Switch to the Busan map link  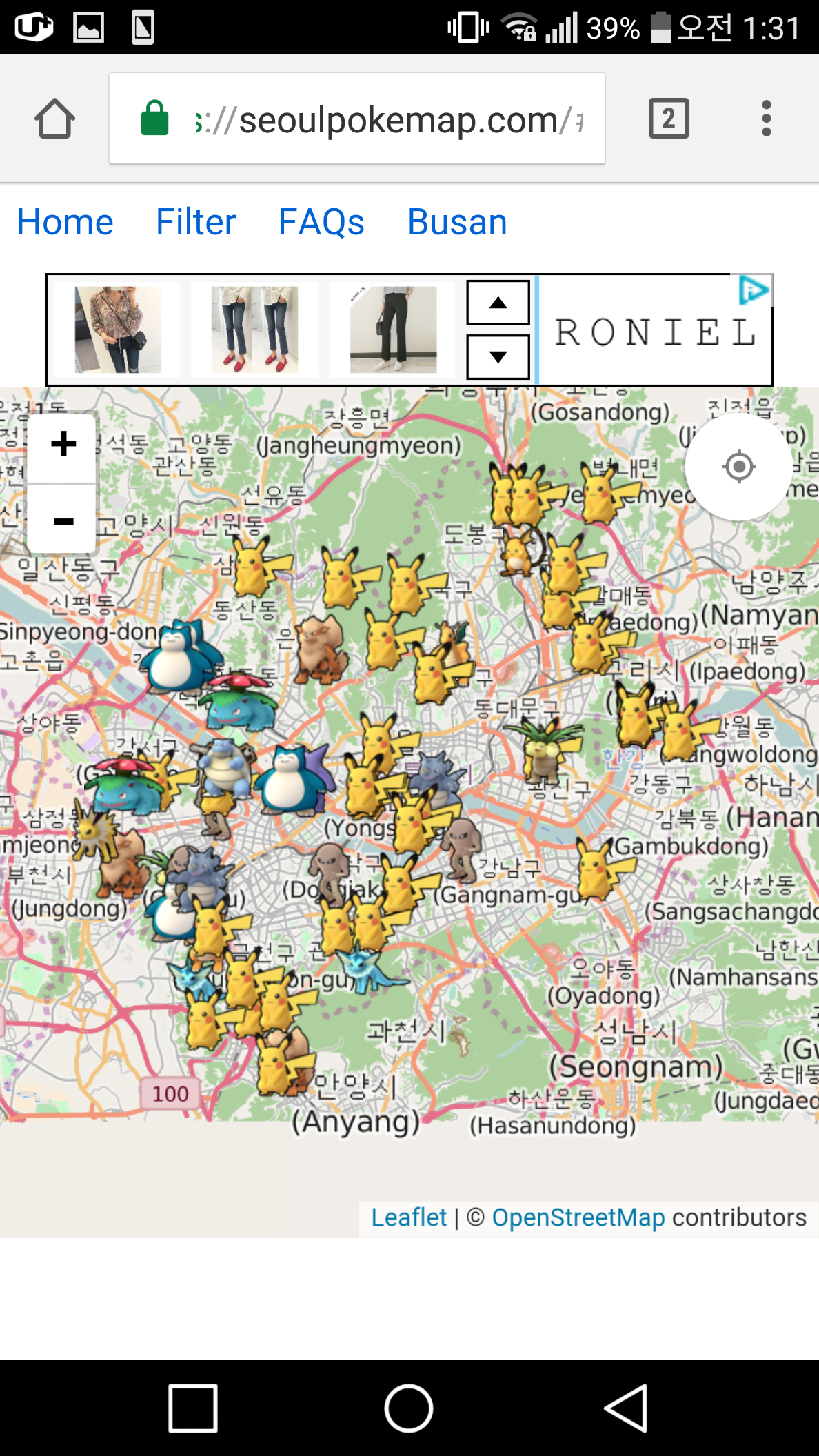457,222
